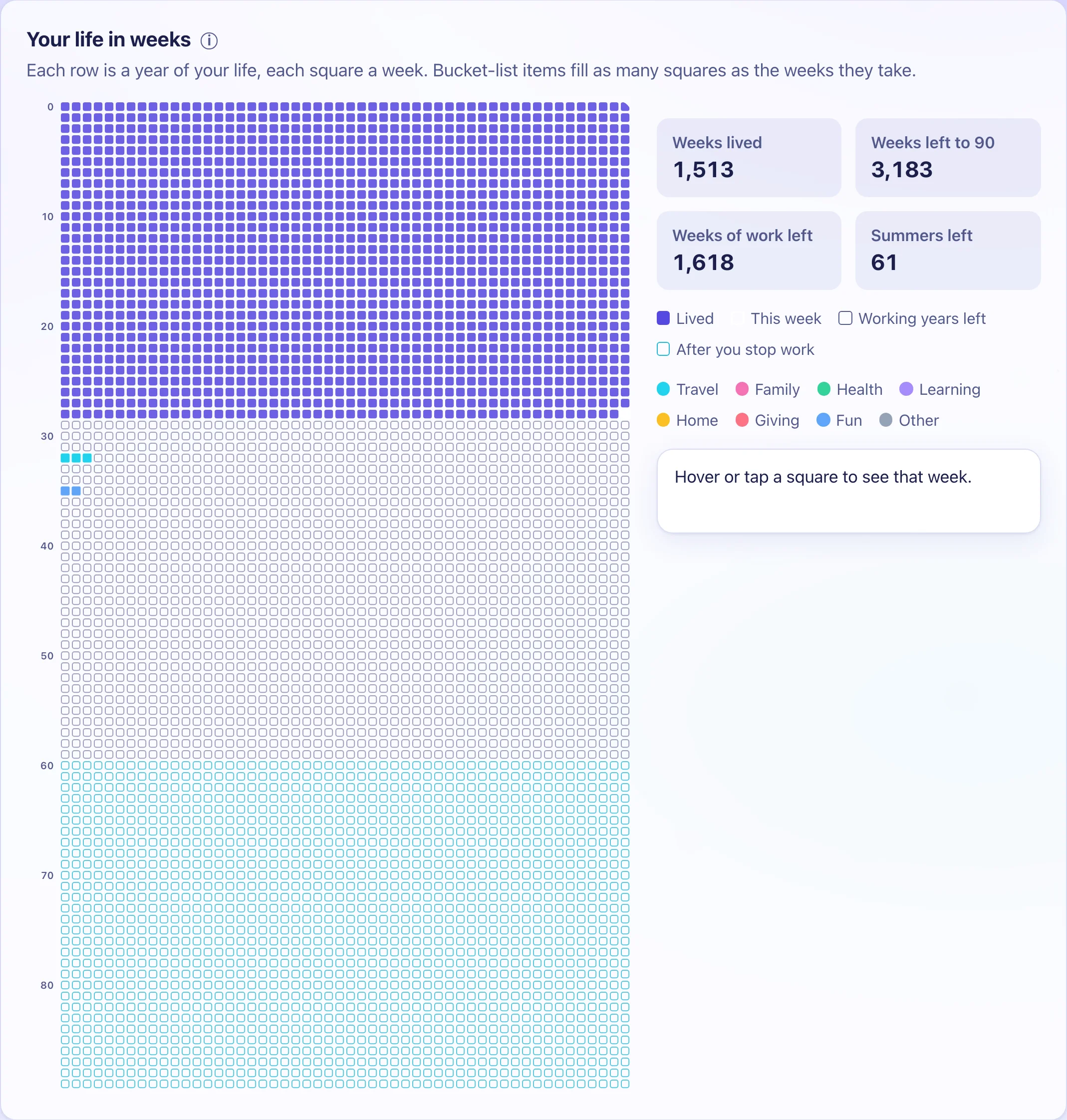This screenshot has height=1120, width=1067.
Task: Click the Weeks left to 90 card
Action: 948,158
